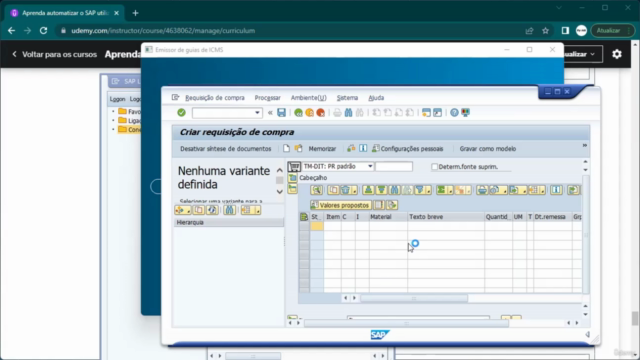Open the Ajuda menu
Image resolution: width=640 pixels, height=360 pixels.
pos(376,98)
